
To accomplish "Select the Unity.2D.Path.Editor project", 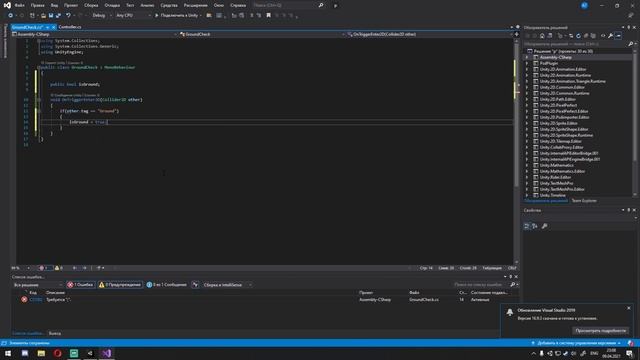I will pos(558,99).
